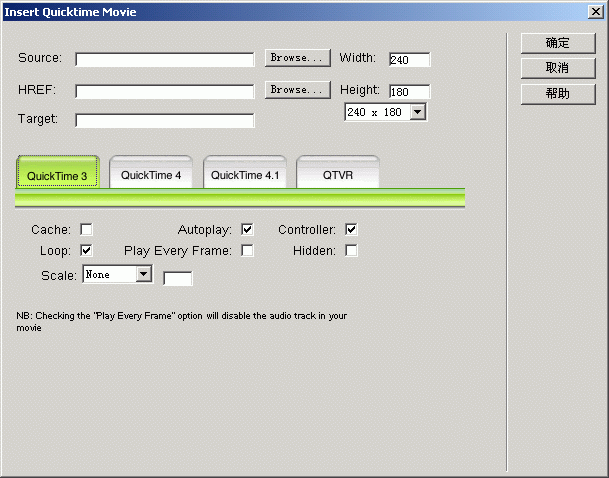Viewport: 609px width, 478px height.
Task: Open help via the 帮助 button
Action: click(558, 94)
